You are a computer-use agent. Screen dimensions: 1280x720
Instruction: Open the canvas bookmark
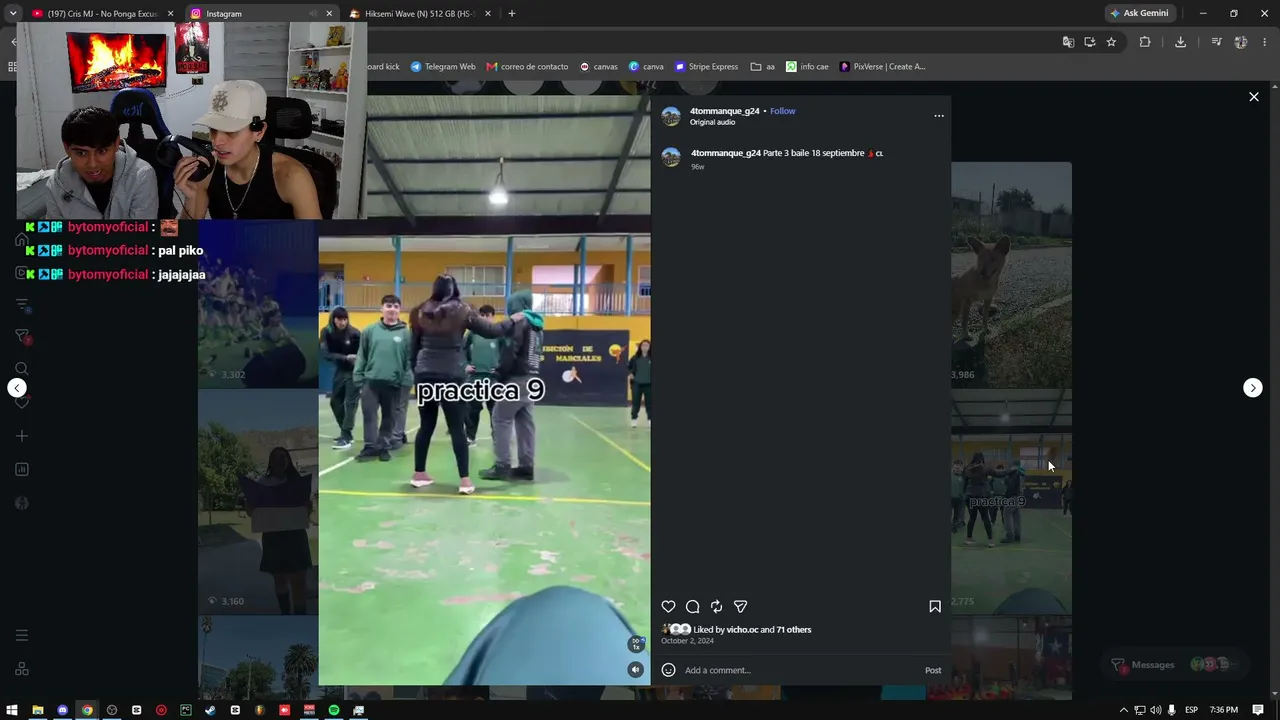click(x=599, y=67)
